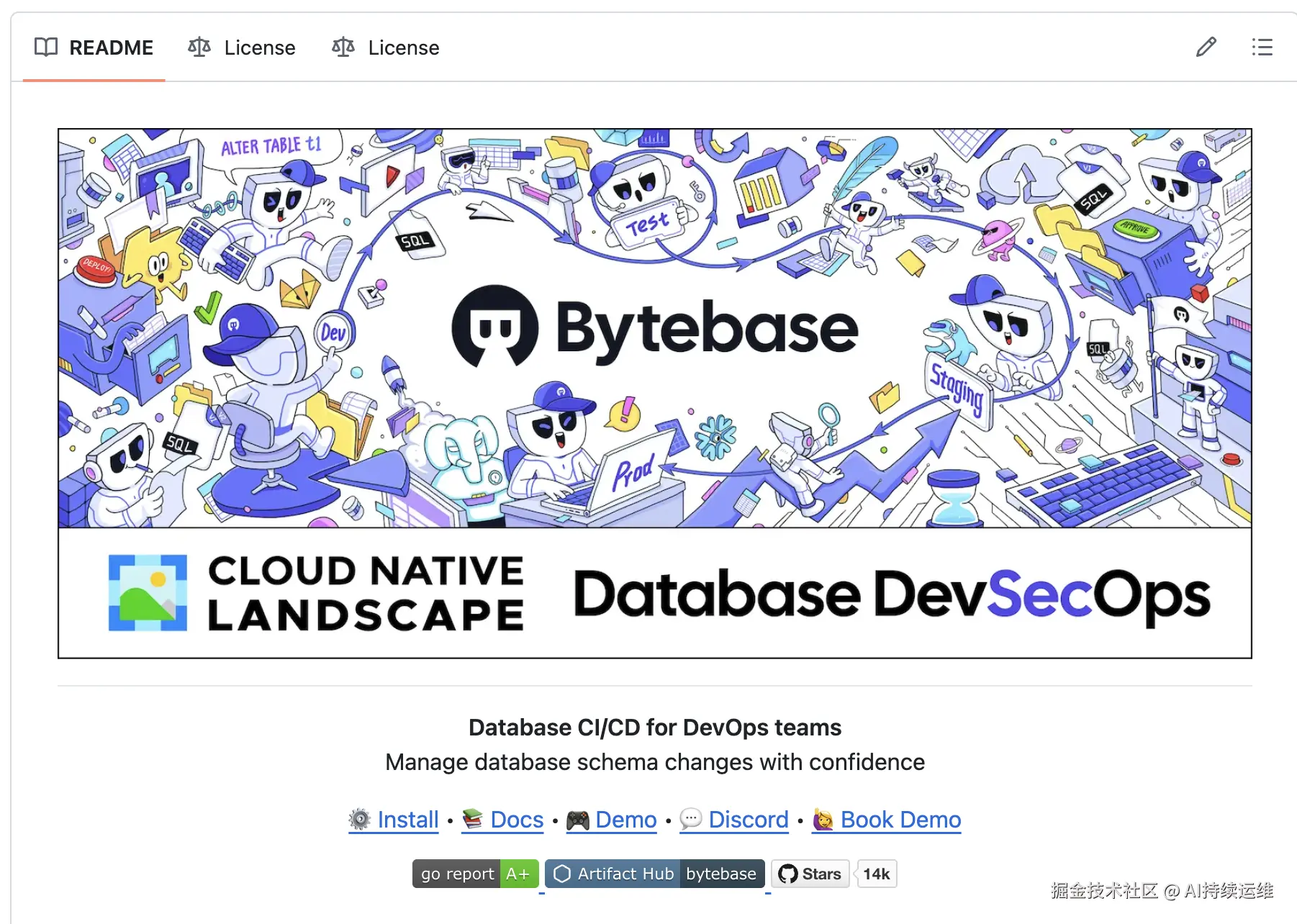Open the Install link
Image resolution: width=1297 pixels, height=924 pixels.
coord(408,819)
